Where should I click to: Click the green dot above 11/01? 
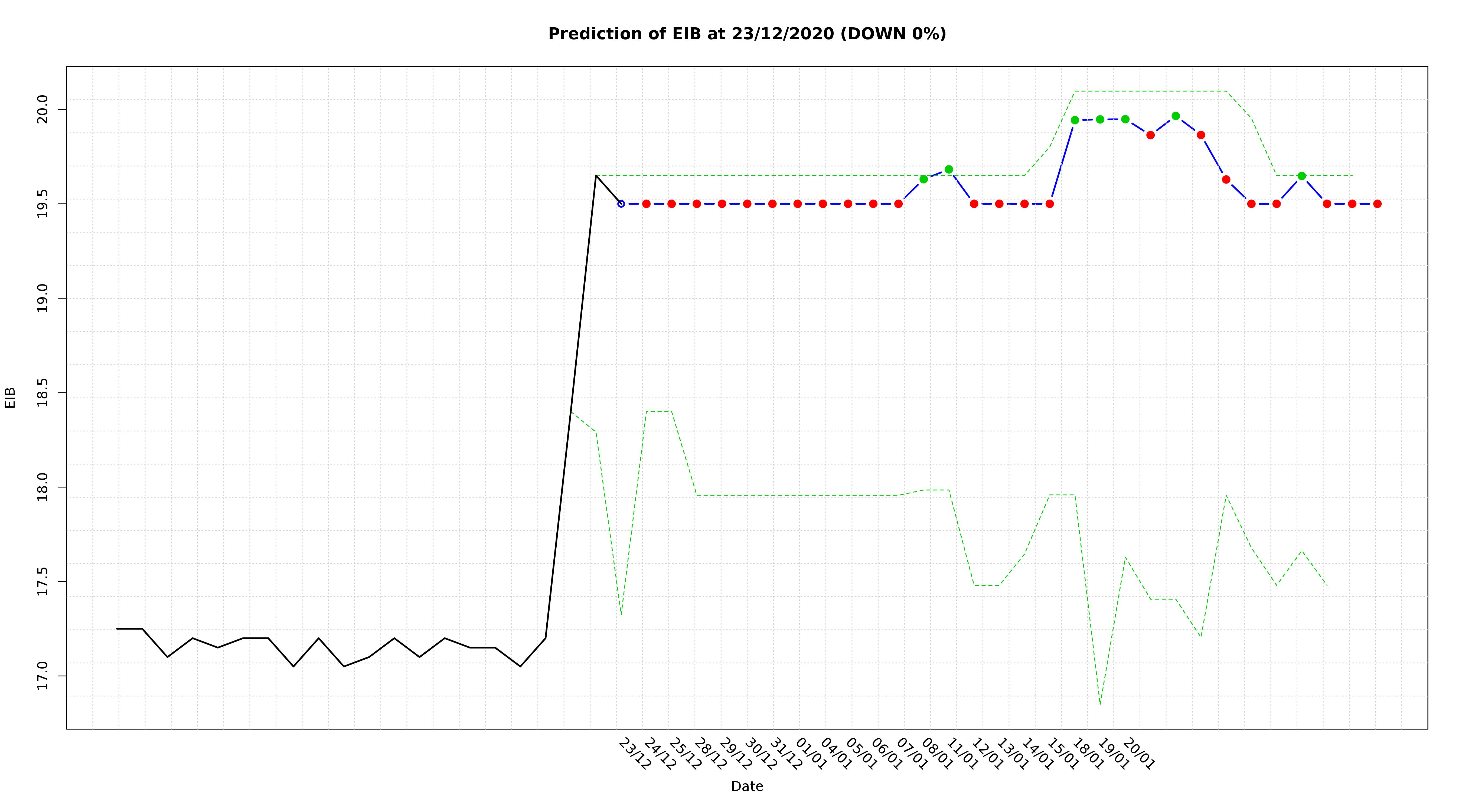click(x=949, y=170)
